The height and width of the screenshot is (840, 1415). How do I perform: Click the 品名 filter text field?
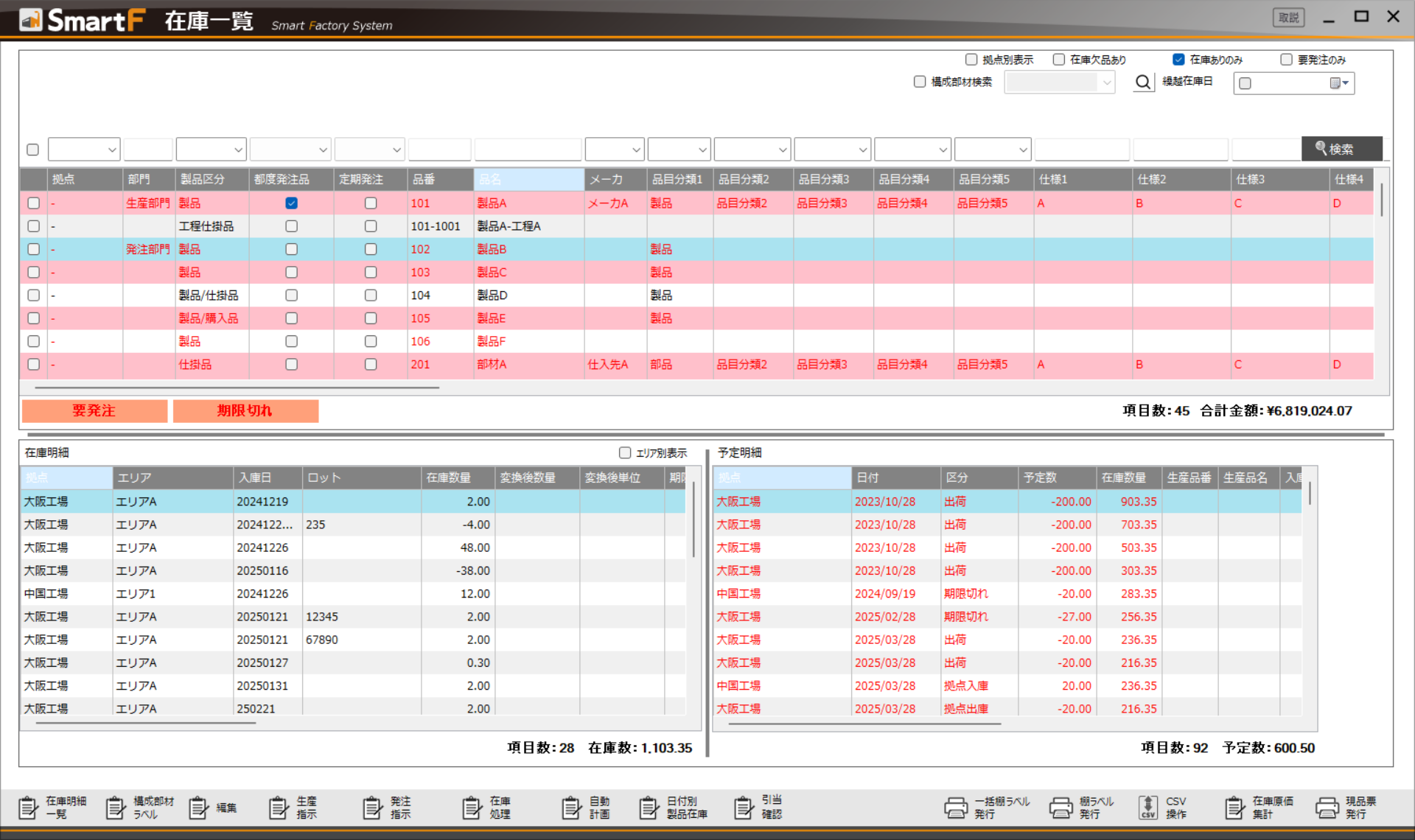point(528,150)
